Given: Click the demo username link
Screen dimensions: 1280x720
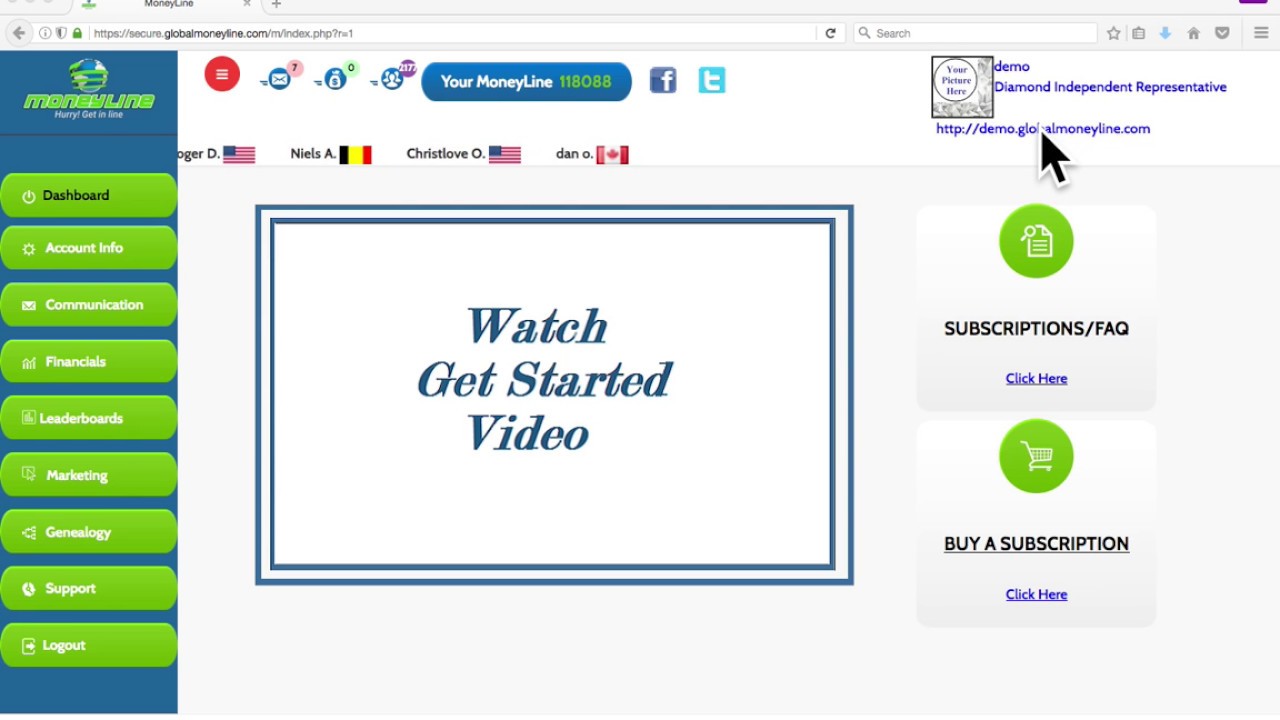Looking at the screenshot, I should (x=1012, y=66).
